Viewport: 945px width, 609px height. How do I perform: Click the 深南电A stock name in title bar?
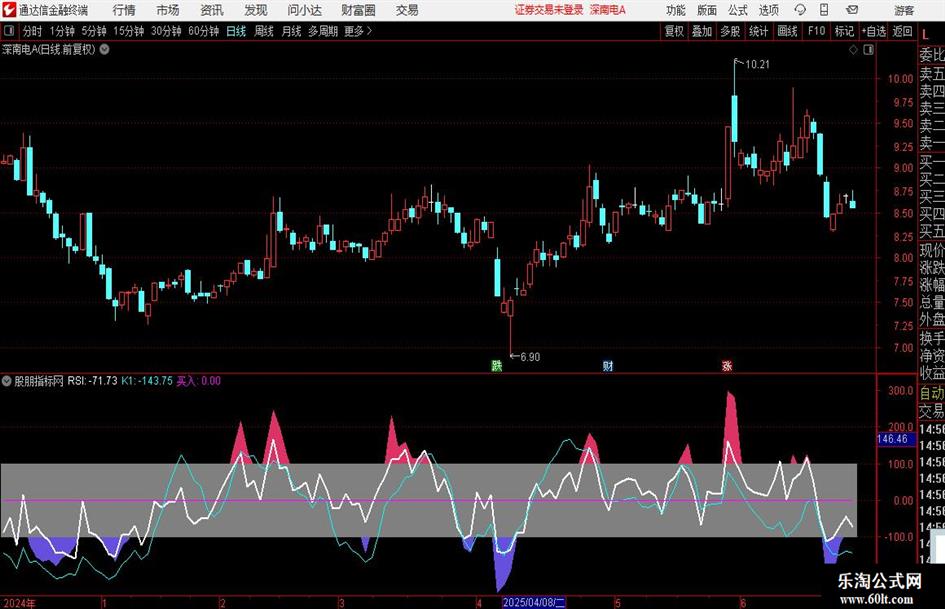pos(608,10)
